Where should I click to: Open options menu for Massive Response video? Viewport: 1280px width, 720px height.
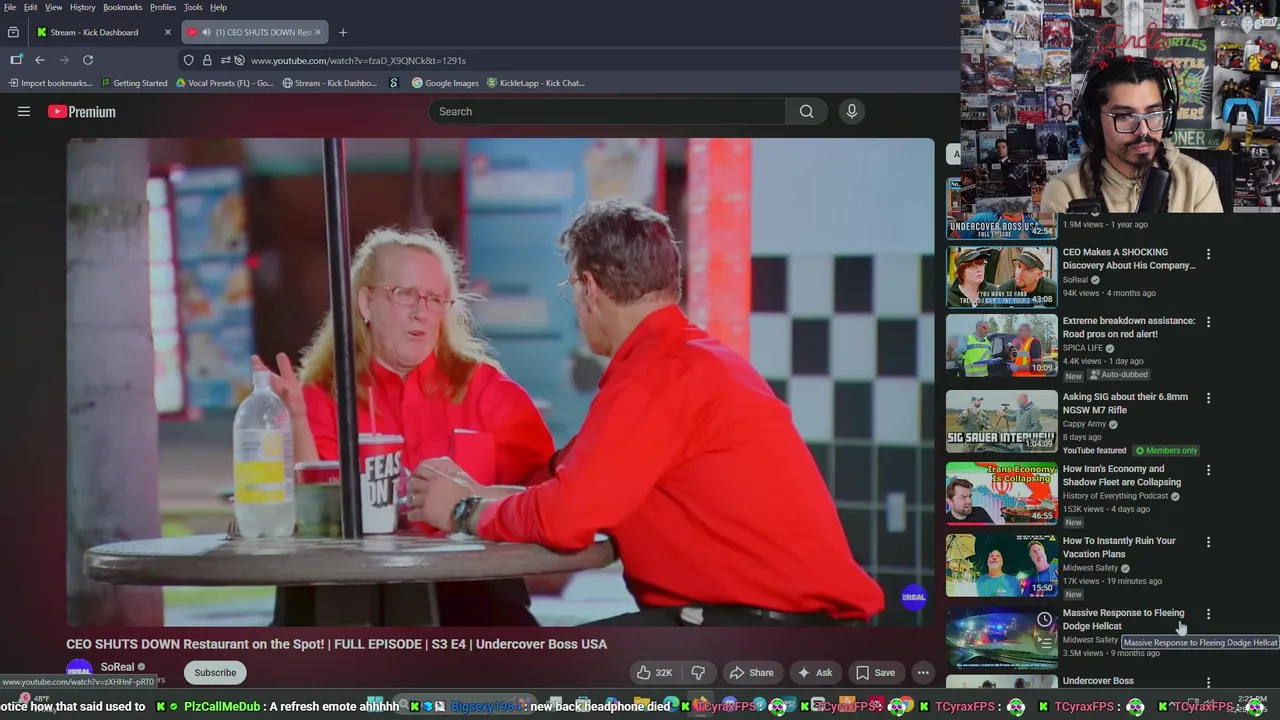(x=1208, y=614)
